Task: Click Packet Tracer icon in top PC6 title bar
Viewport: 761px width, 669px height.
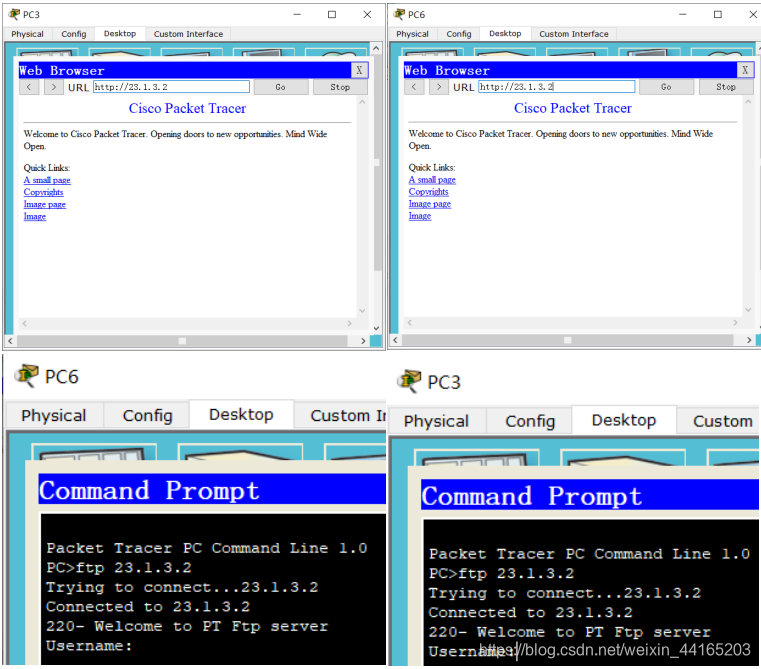Action: 399,15
